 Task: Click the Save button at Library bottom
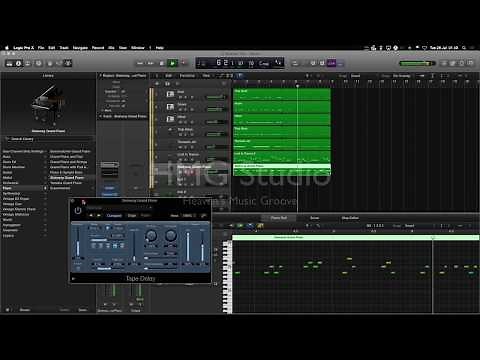click(x=83, y=310)
